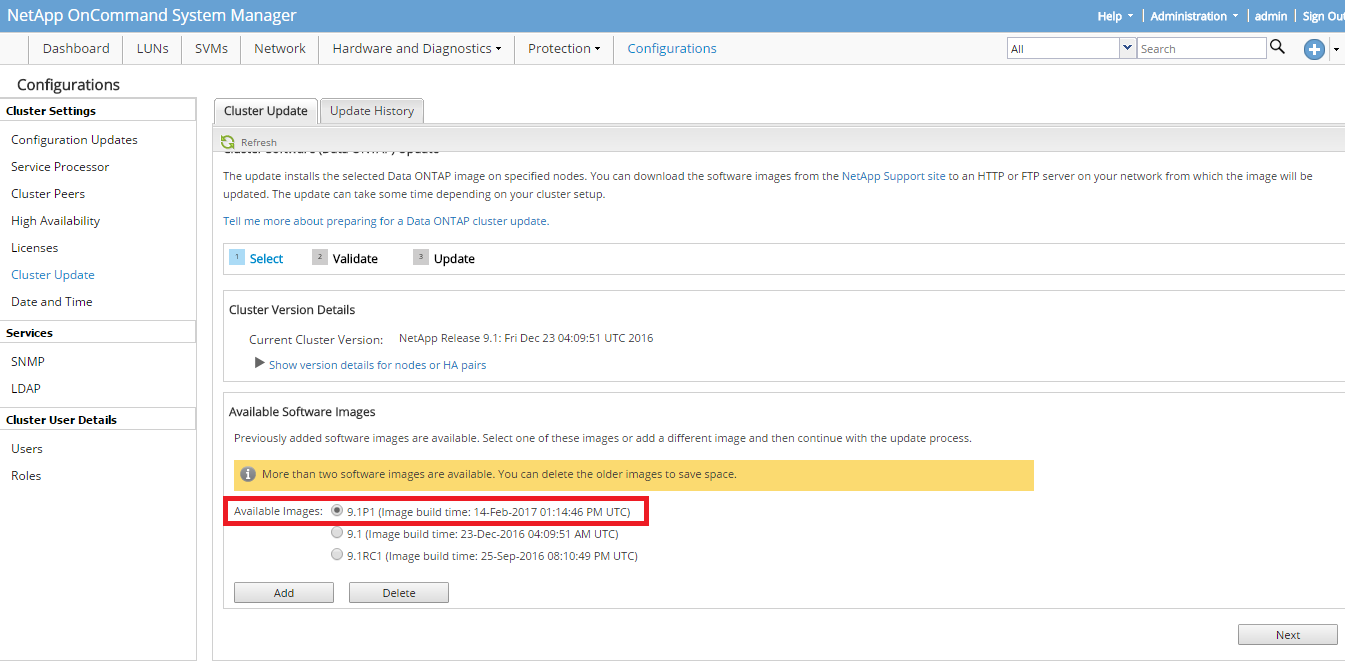Screen dimensions: 1345x661
Task: Select High Availability in sidebar
Action: pos(55,221)
